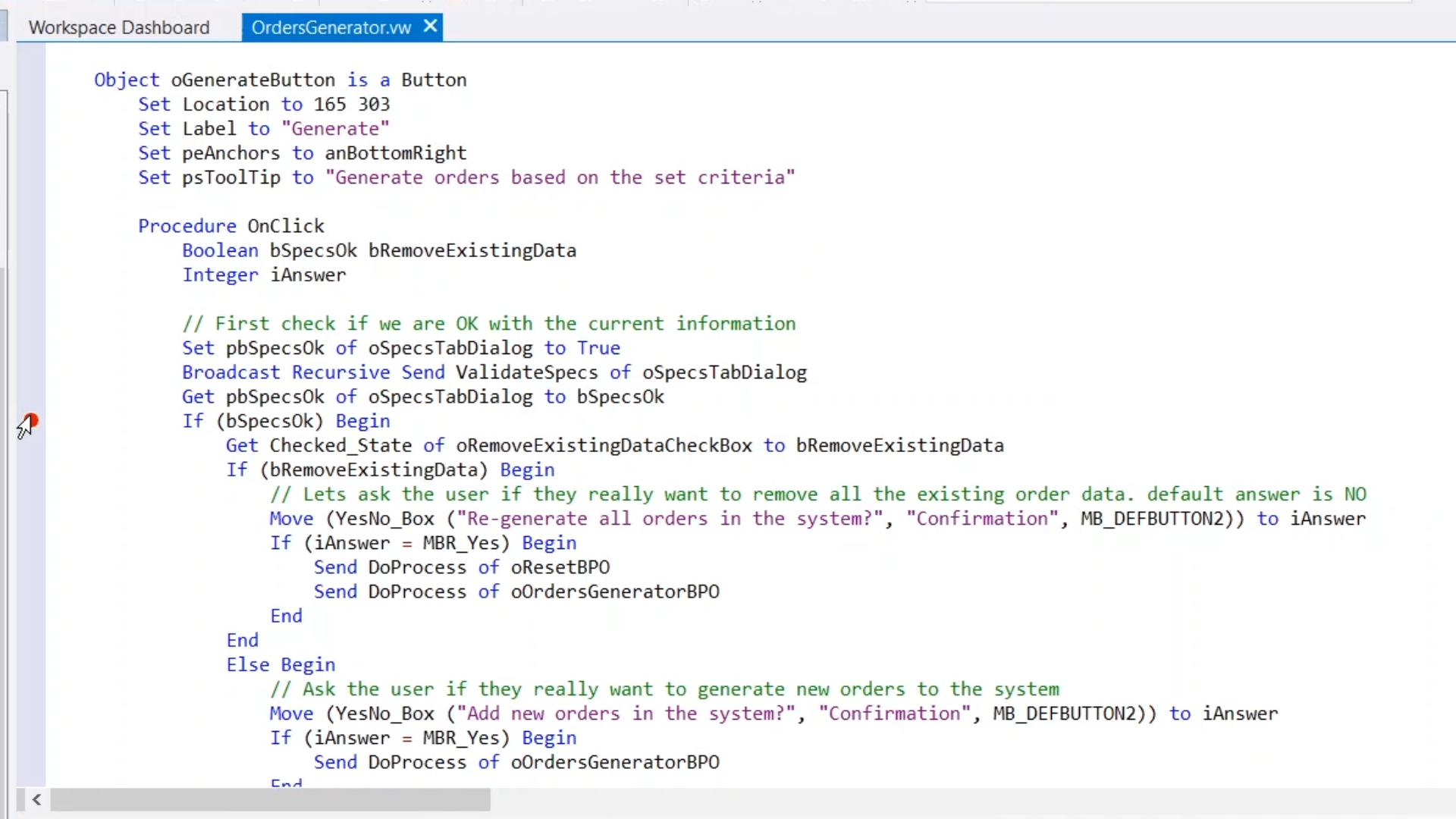Click the horizontal scrollbar left arrow

tap(36, 799)
